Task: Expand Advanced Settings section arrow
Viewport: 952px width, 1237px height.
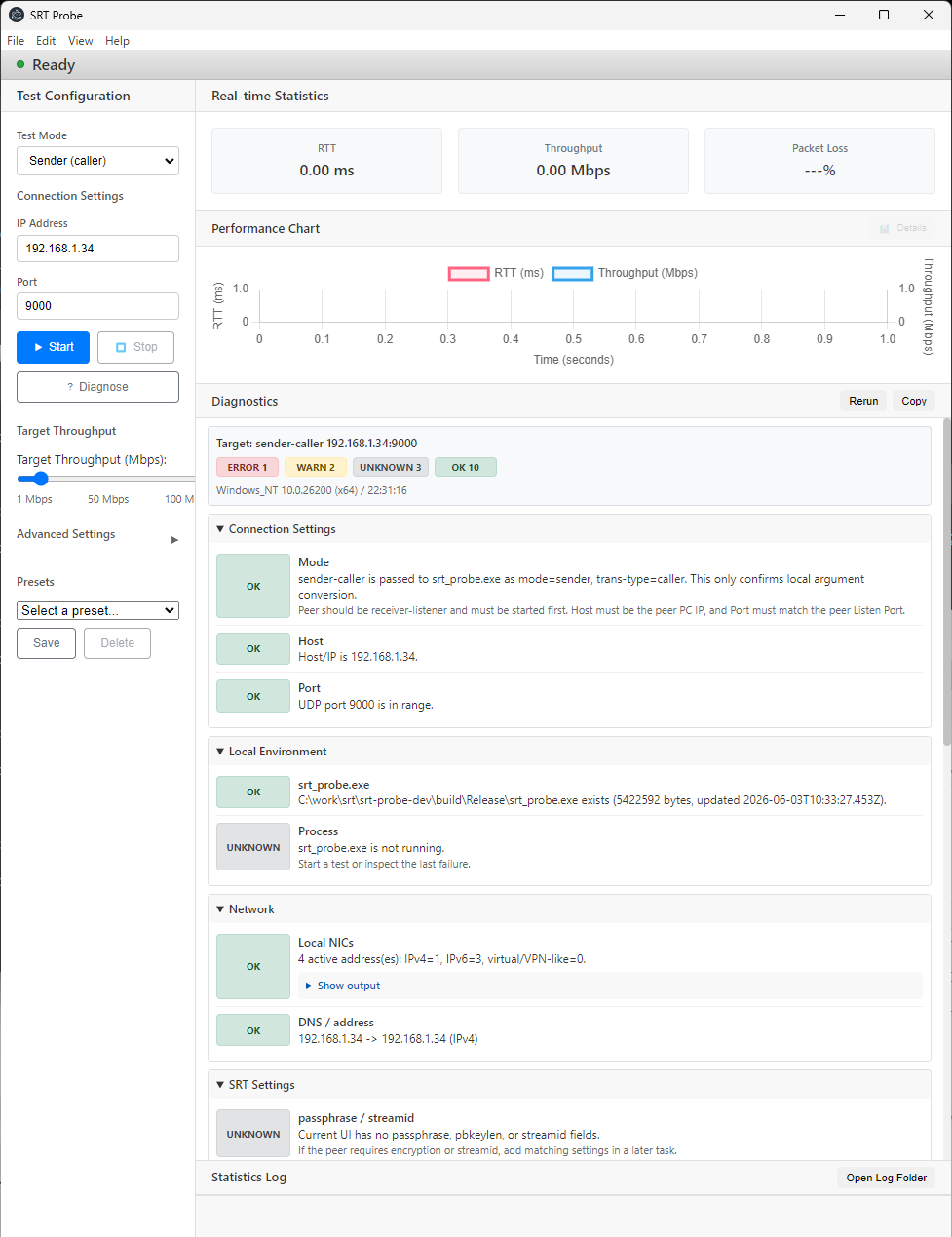Action: point(174,540)
